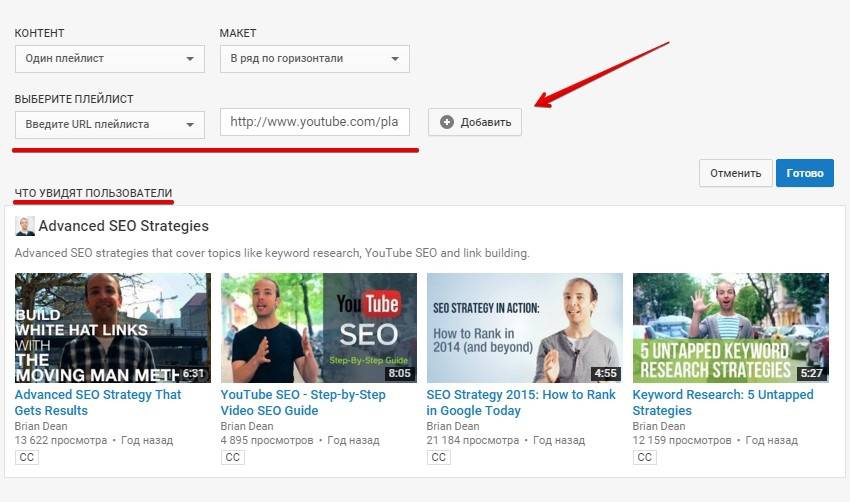
Task: Open the Макет dropdown showing В ряд по горизонтали
Action: (x=314, y=59)
